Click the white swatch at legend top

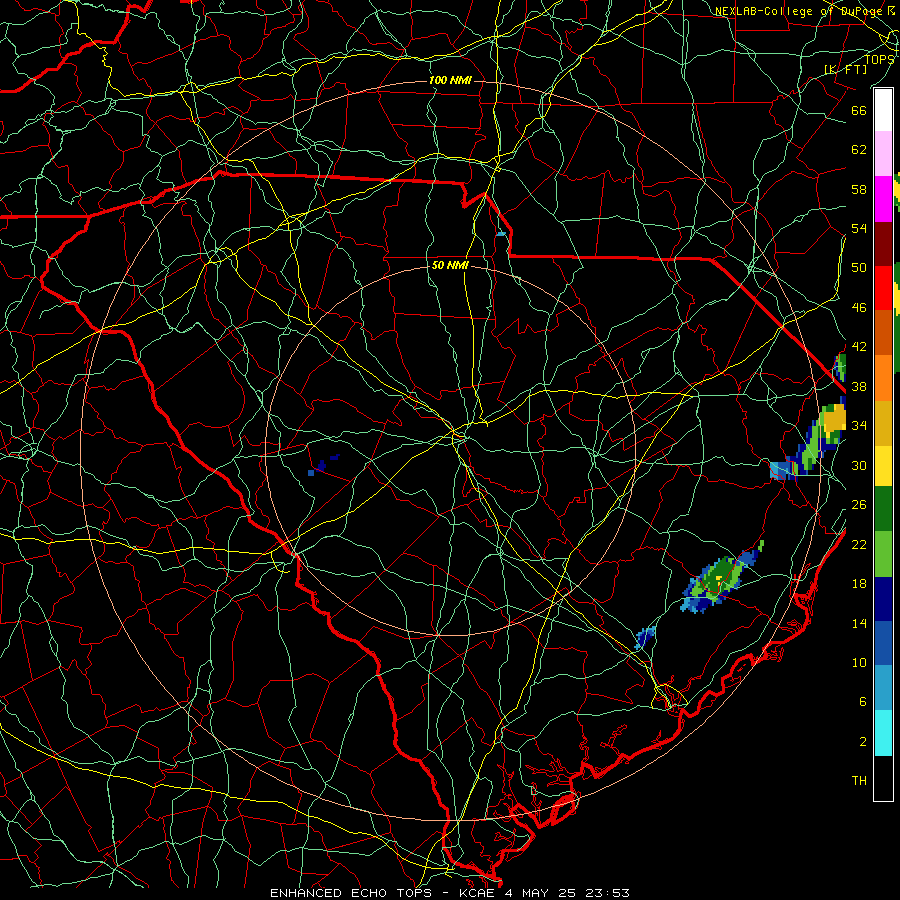pyautogui.click(x=883, y=110)
